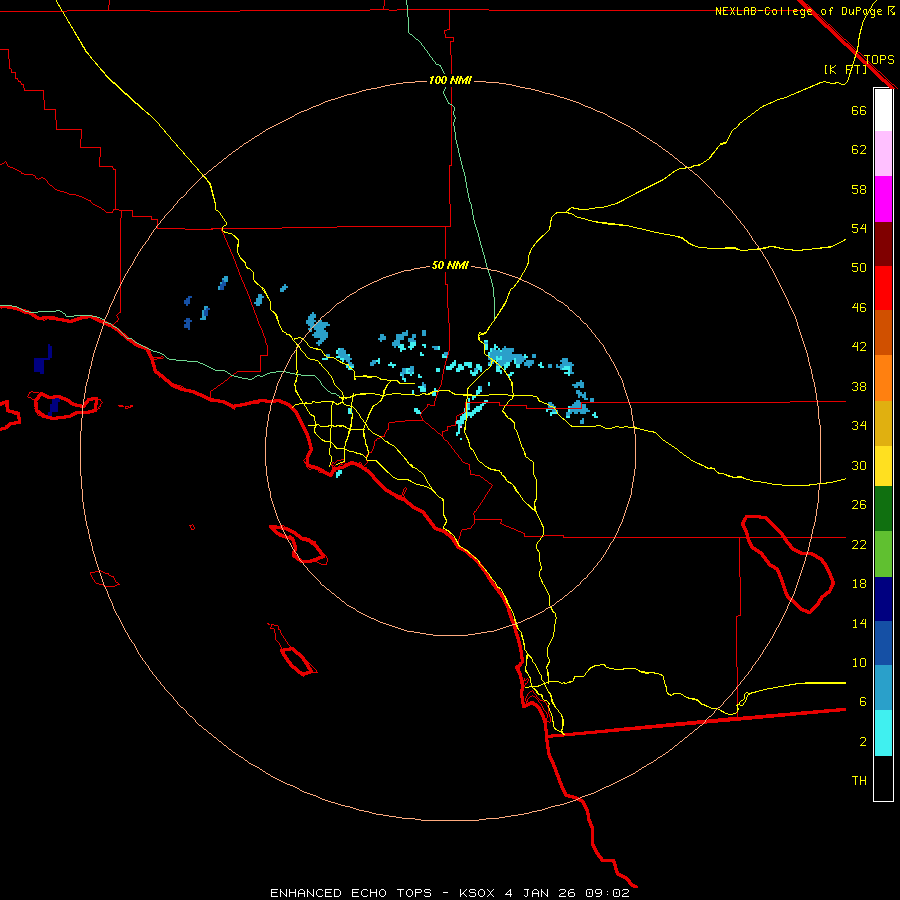Image resolution: width=900 pixels, height=900 pixels.
Task: Click the legend value '50'
Action: tap(859, 268)
